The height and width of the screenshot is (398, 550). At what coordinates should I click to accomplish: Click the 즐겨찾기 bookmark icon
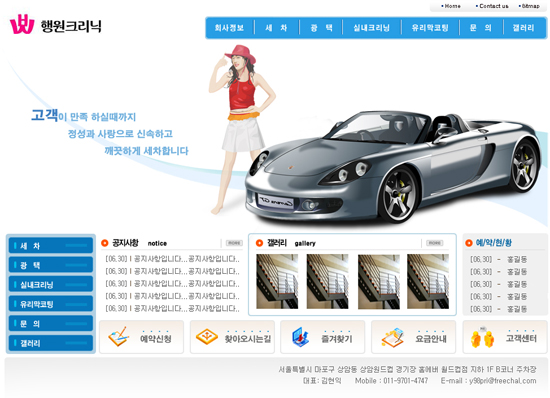300,337
